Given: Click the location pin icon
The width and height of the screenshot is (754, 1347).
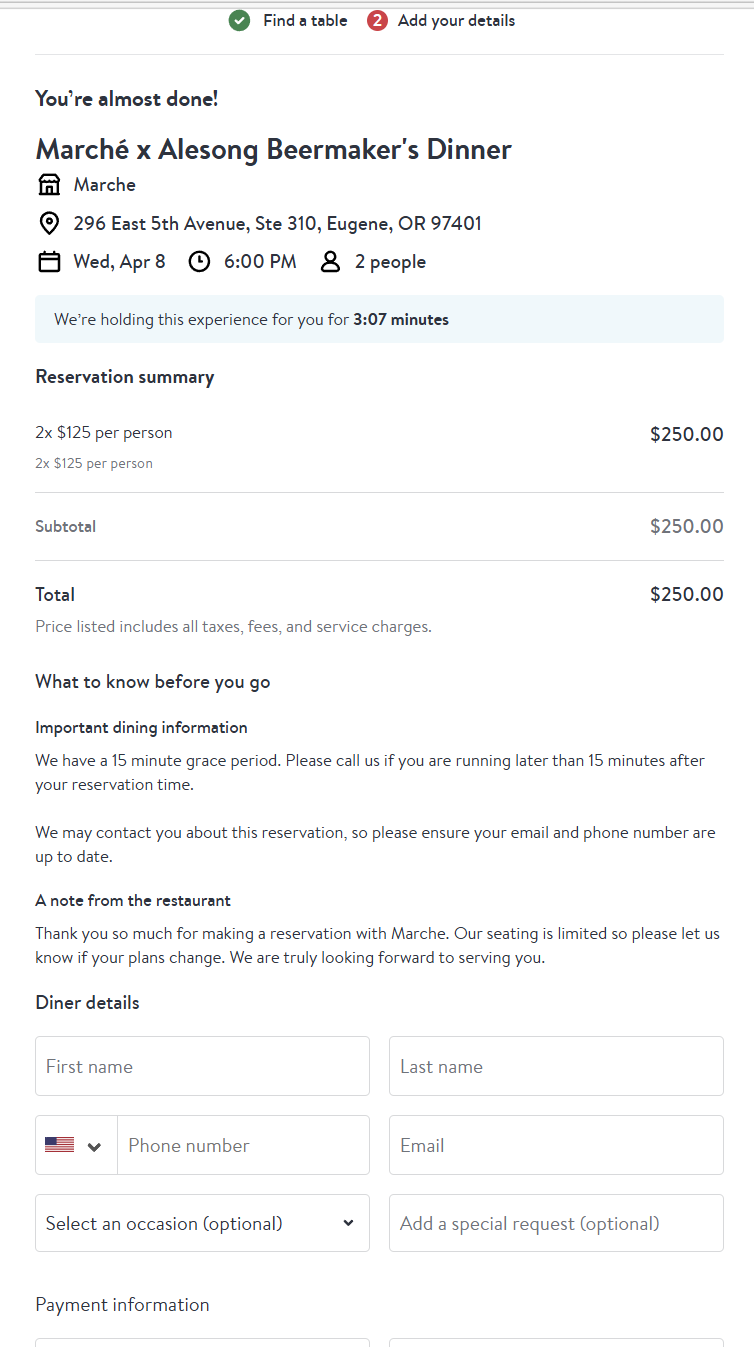Looking at the screenshot, I should click(x=49, y=223).
